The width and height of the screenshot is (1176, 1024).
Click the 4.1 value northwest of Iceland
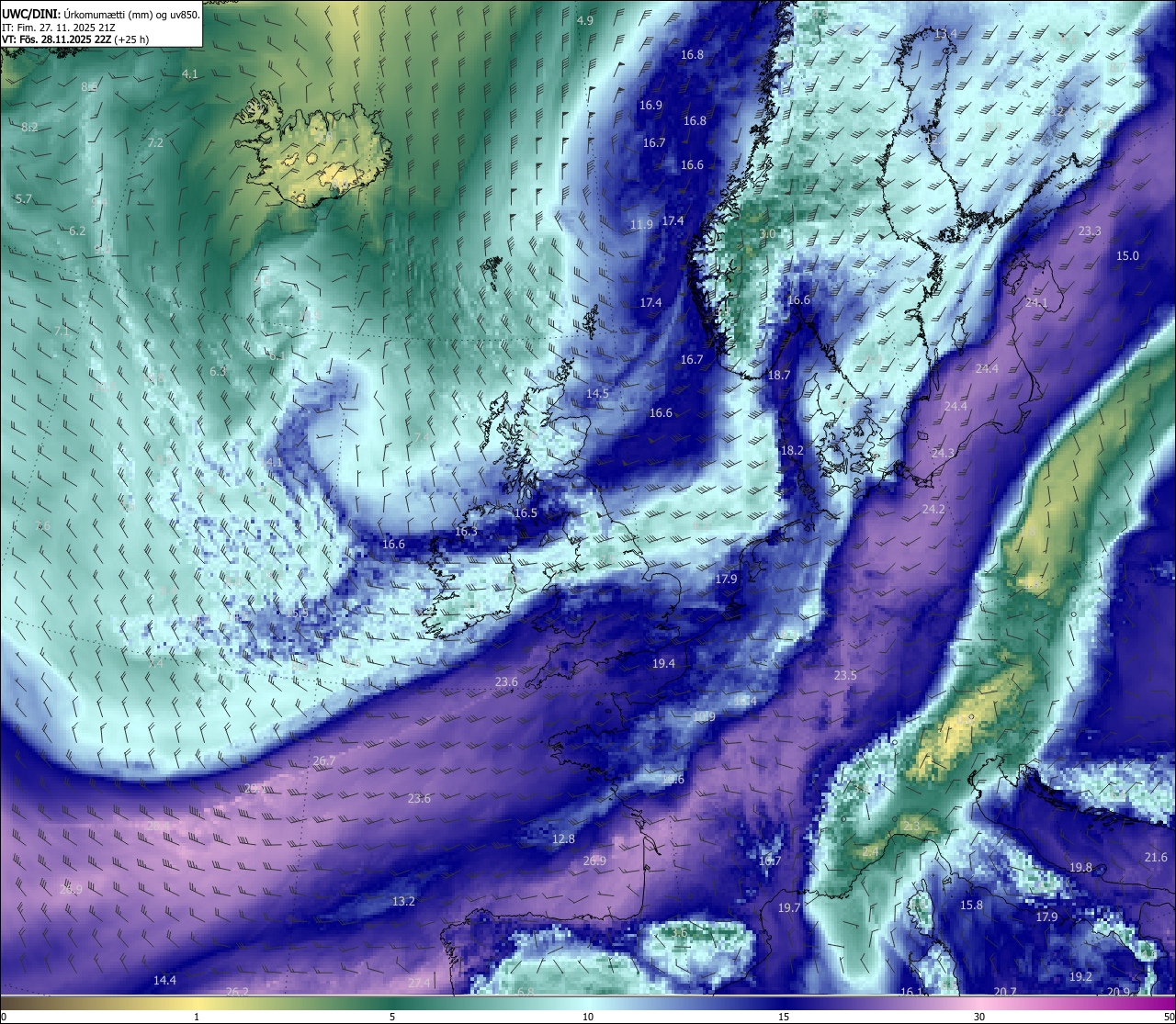point(190,73)
